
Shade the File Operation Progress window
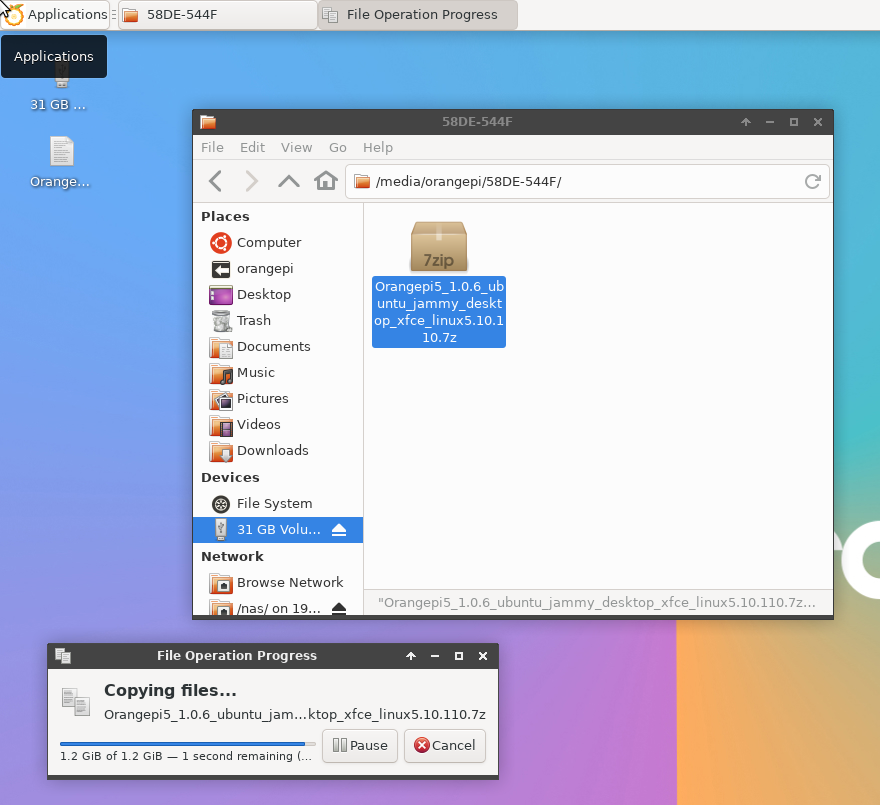pos(411,656)
